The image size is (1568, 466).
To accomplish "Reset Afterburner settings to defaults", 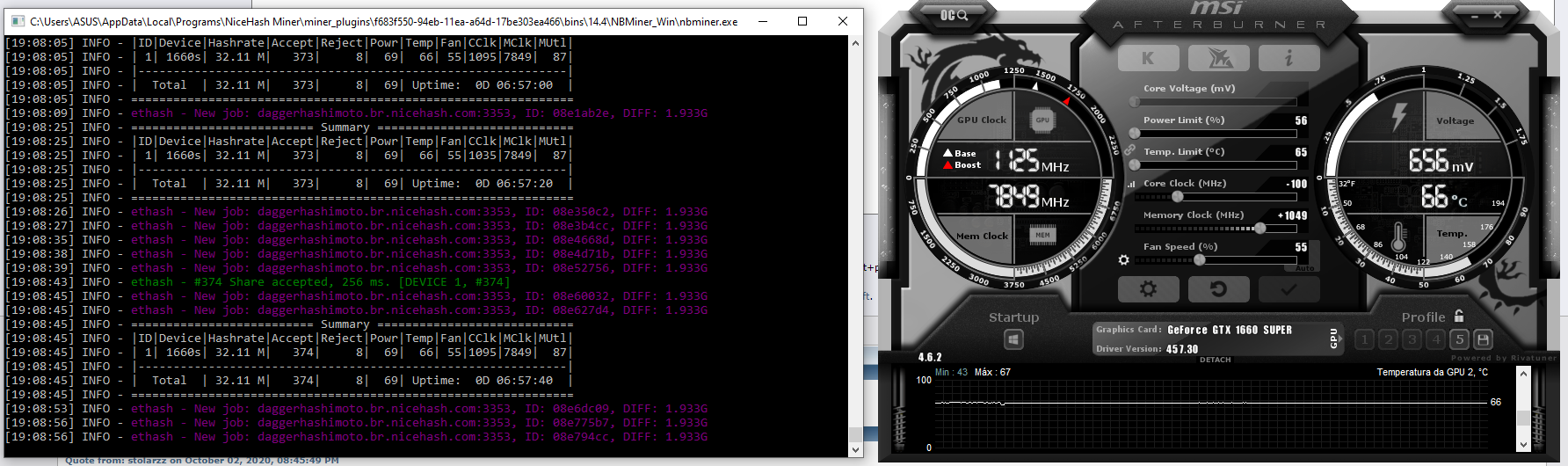I will point(1218,288).
